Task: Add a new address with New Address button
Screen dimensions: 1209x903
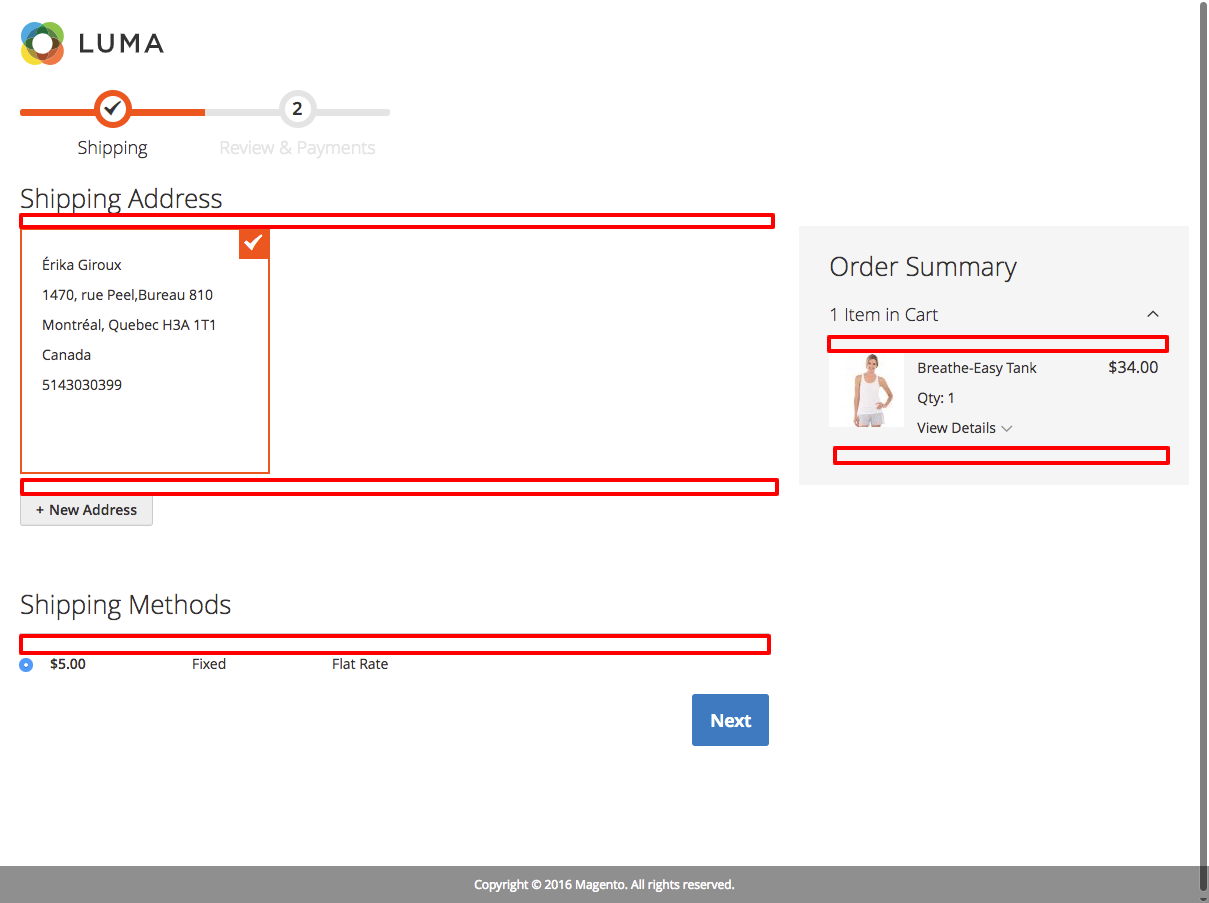Action: (86, 510)
